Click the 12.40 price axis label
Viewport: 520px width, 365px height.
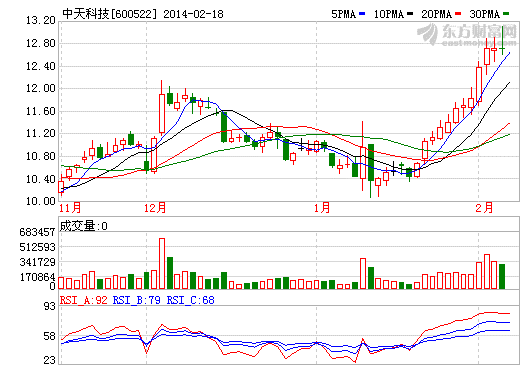41,66
